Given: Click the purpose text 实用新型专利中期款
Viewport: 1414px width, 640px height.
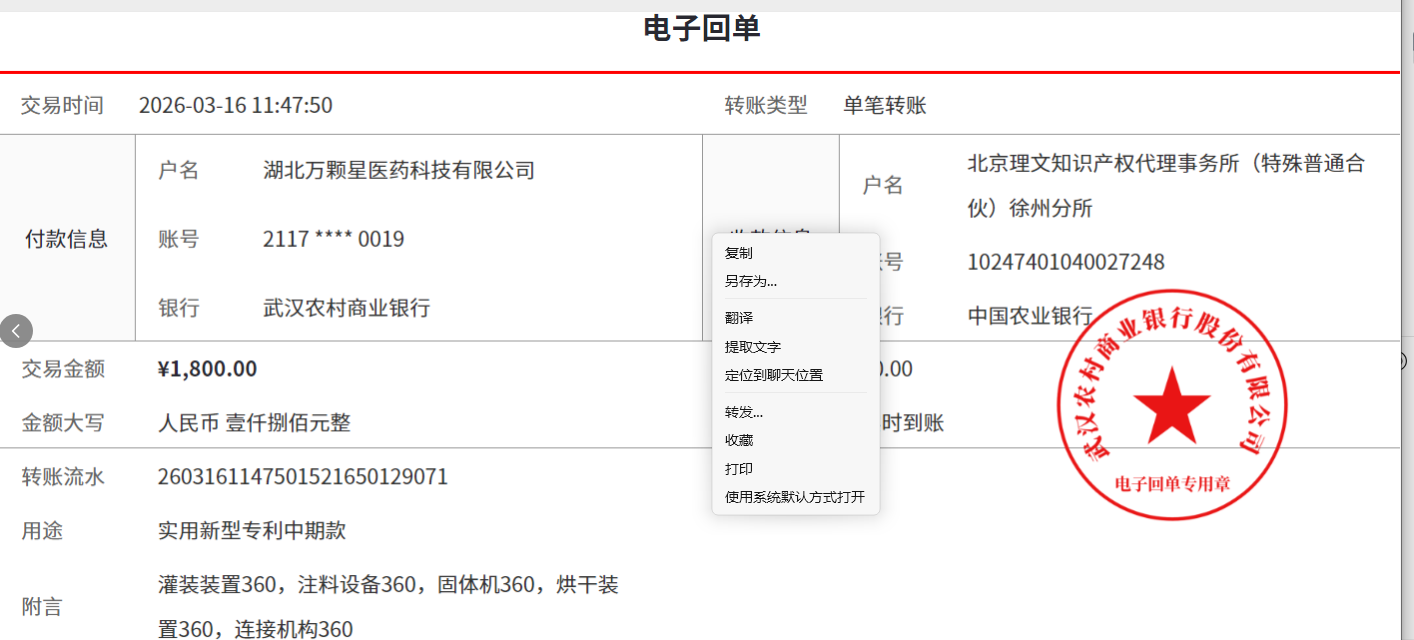Looking at the screenshot, I should pos(251,531).
